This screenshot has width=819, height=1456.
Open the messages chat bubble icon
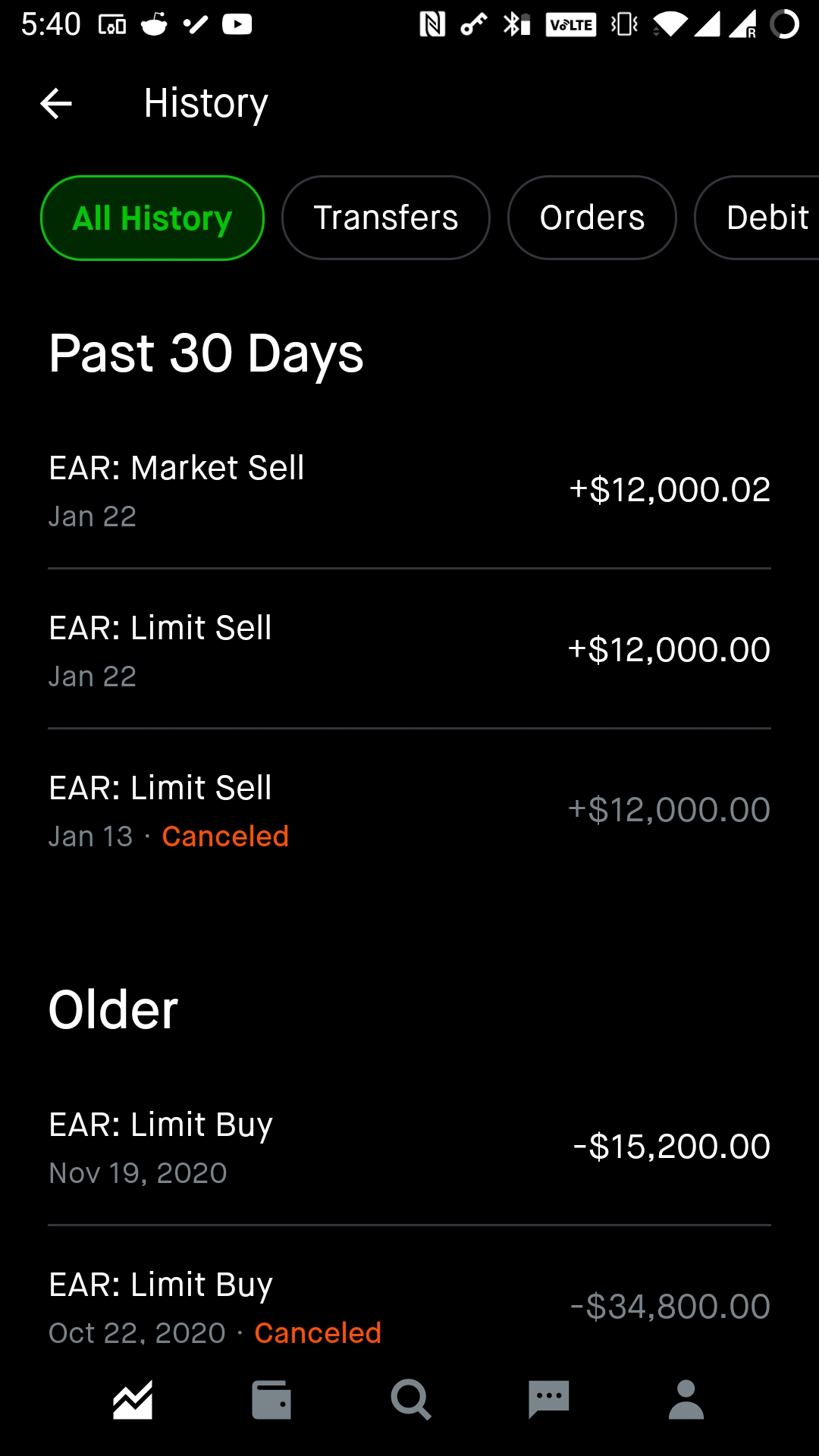549,1399
